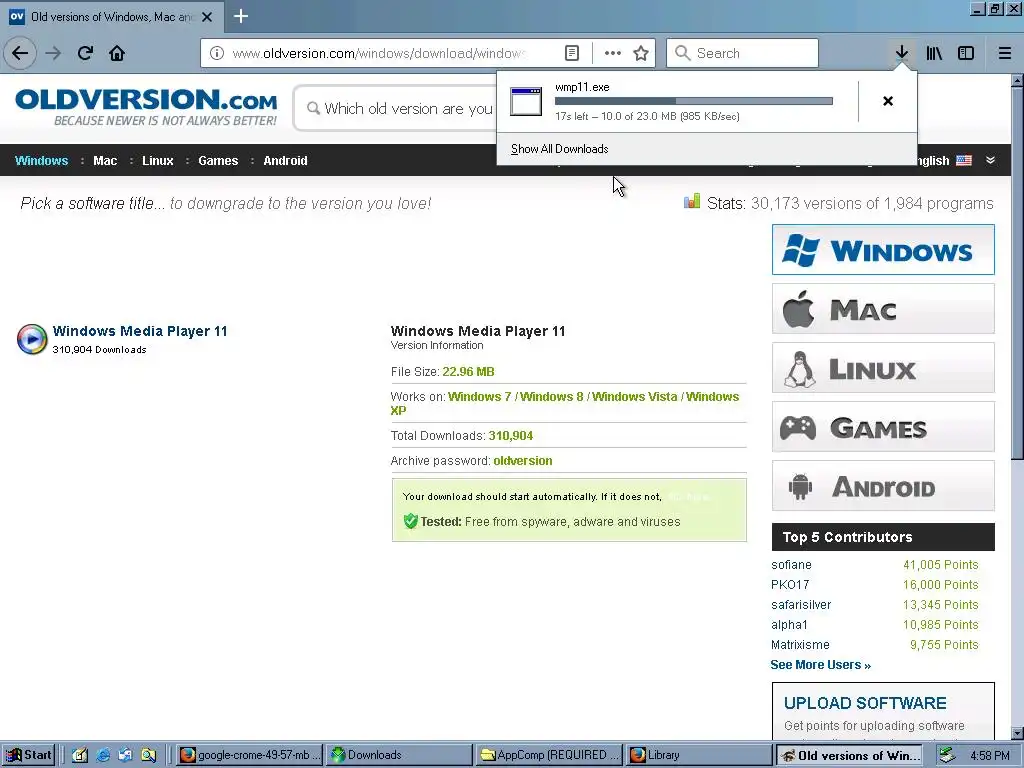
Task: Click the system tray network icon
Action: coord(946,756)
